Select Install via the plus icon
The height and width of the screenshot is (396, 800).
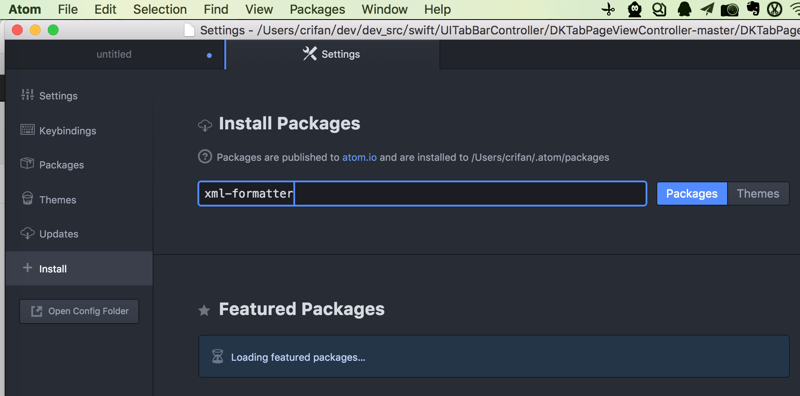pos(27,268)
